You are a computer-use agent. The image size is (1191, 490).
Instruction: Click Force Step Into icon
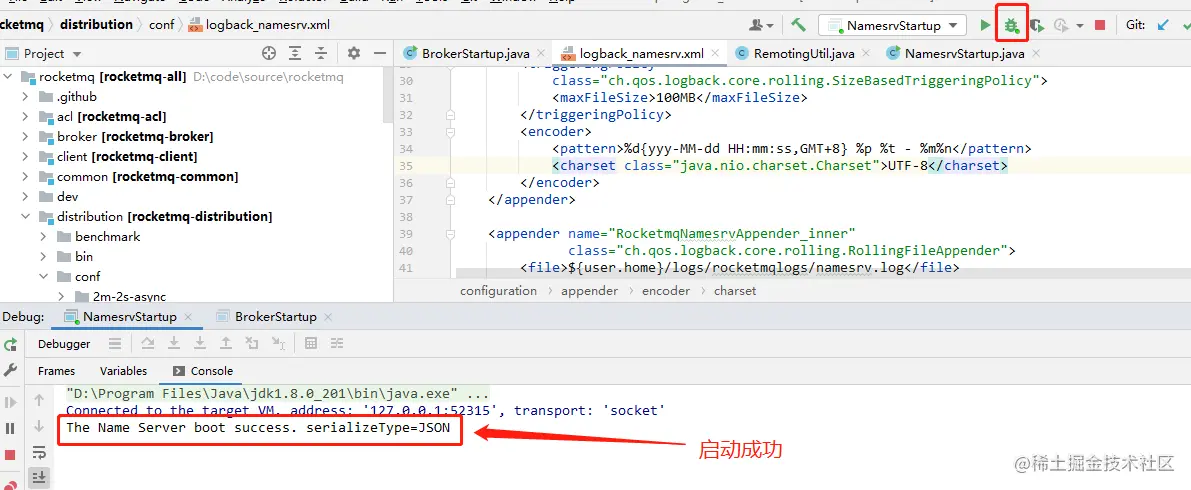tap(200, 344)
